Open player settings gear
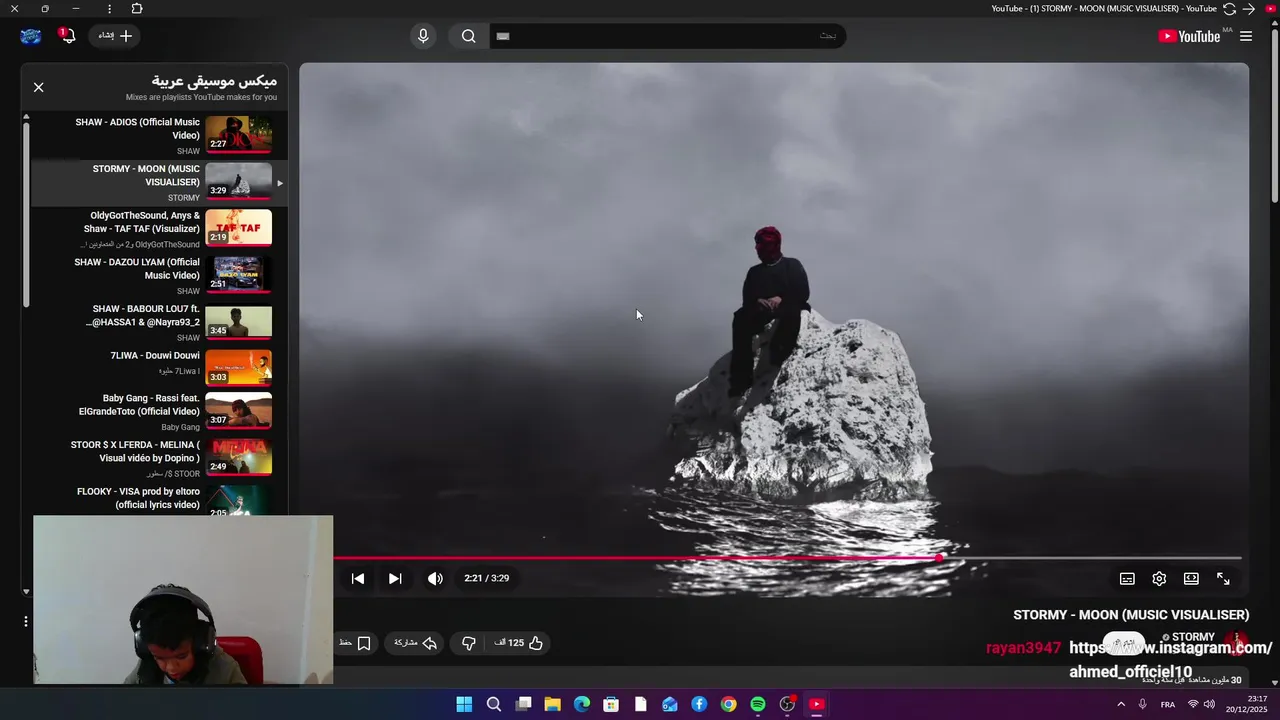The image size is (1280, 720). [x=1159, y=579]
